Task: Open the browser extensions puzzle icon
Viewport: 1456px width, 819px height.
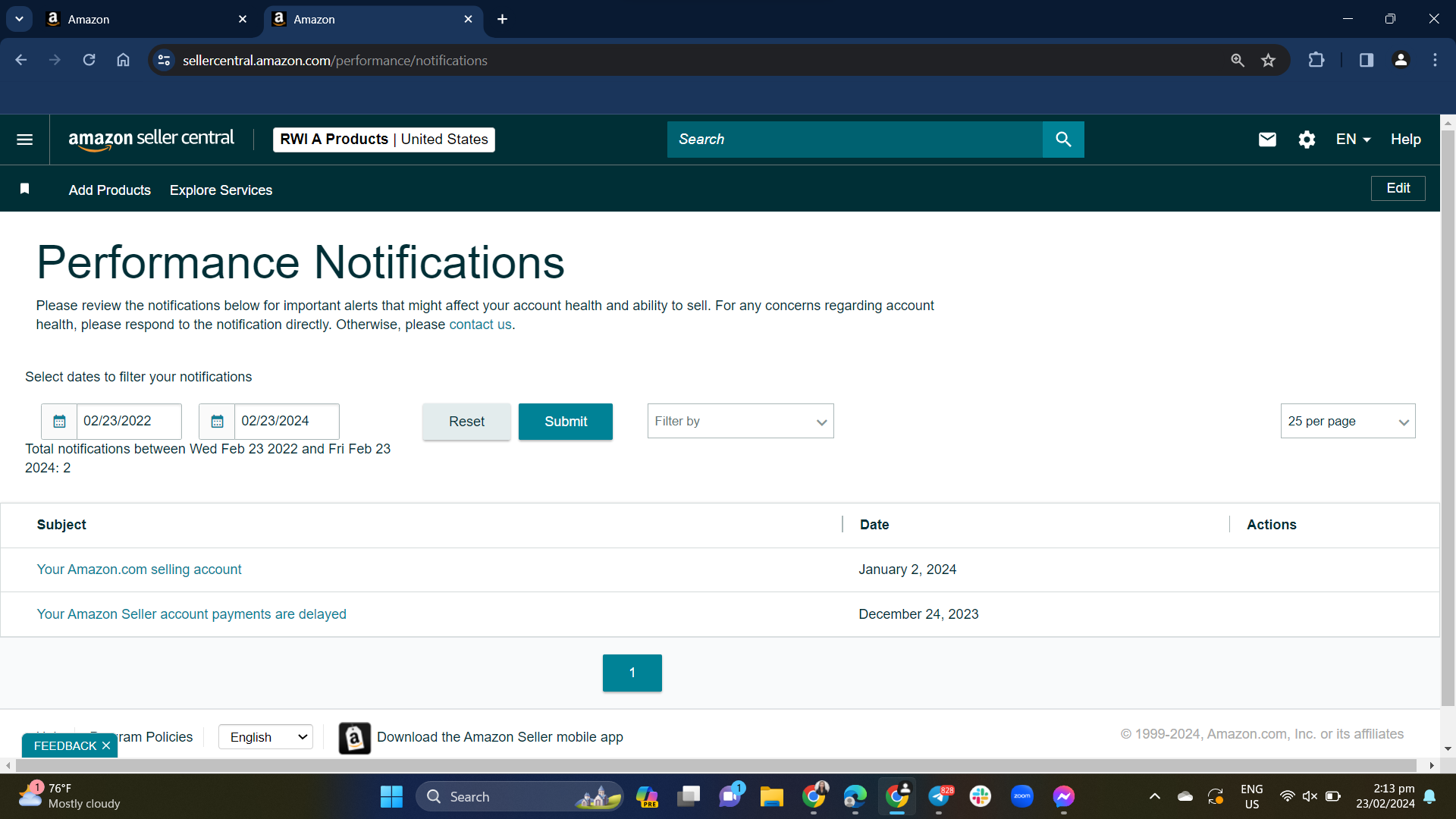Action: click(1316, 60)
